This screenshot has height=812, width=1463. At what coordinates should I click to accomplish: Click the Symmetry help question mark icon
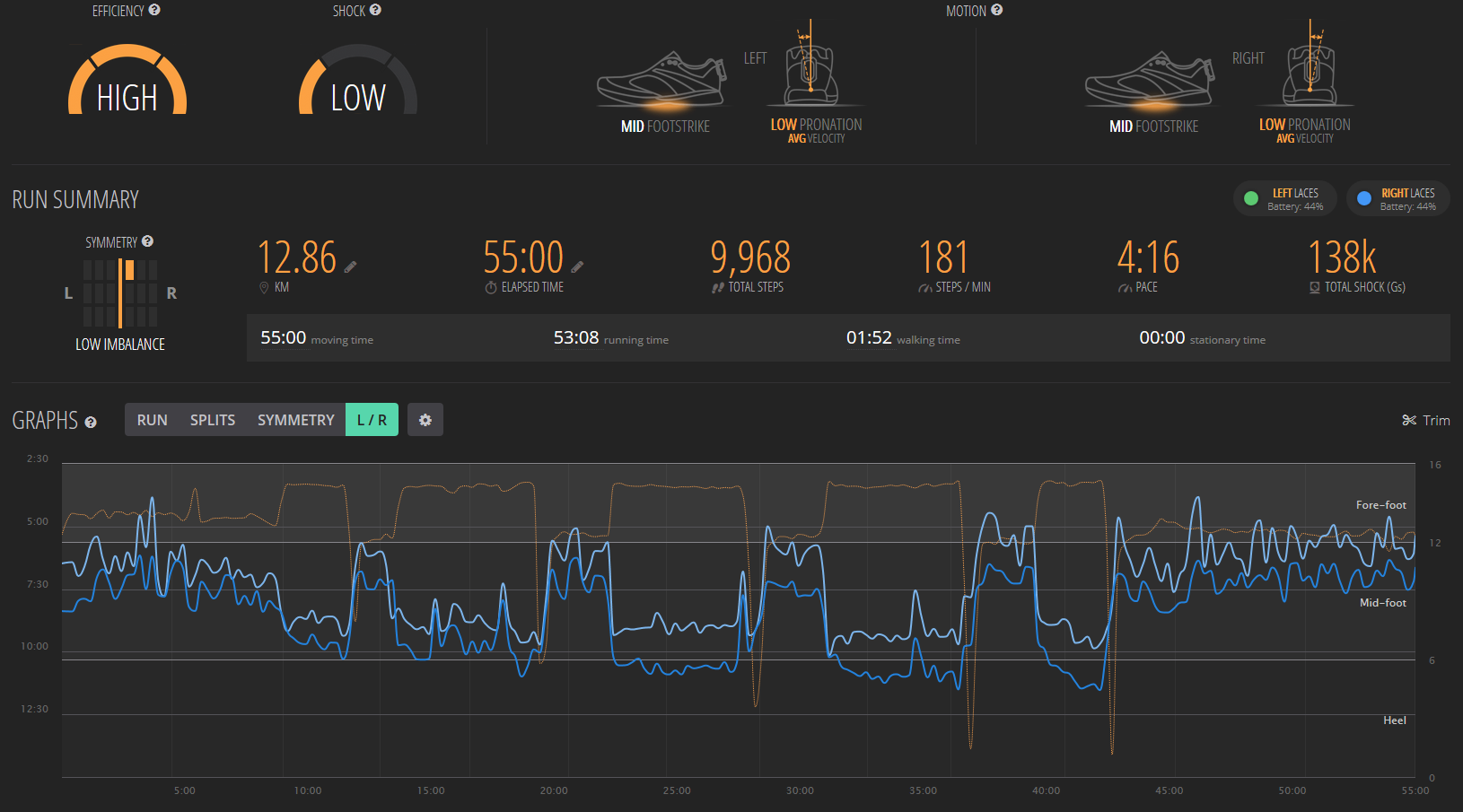(148, 241)
